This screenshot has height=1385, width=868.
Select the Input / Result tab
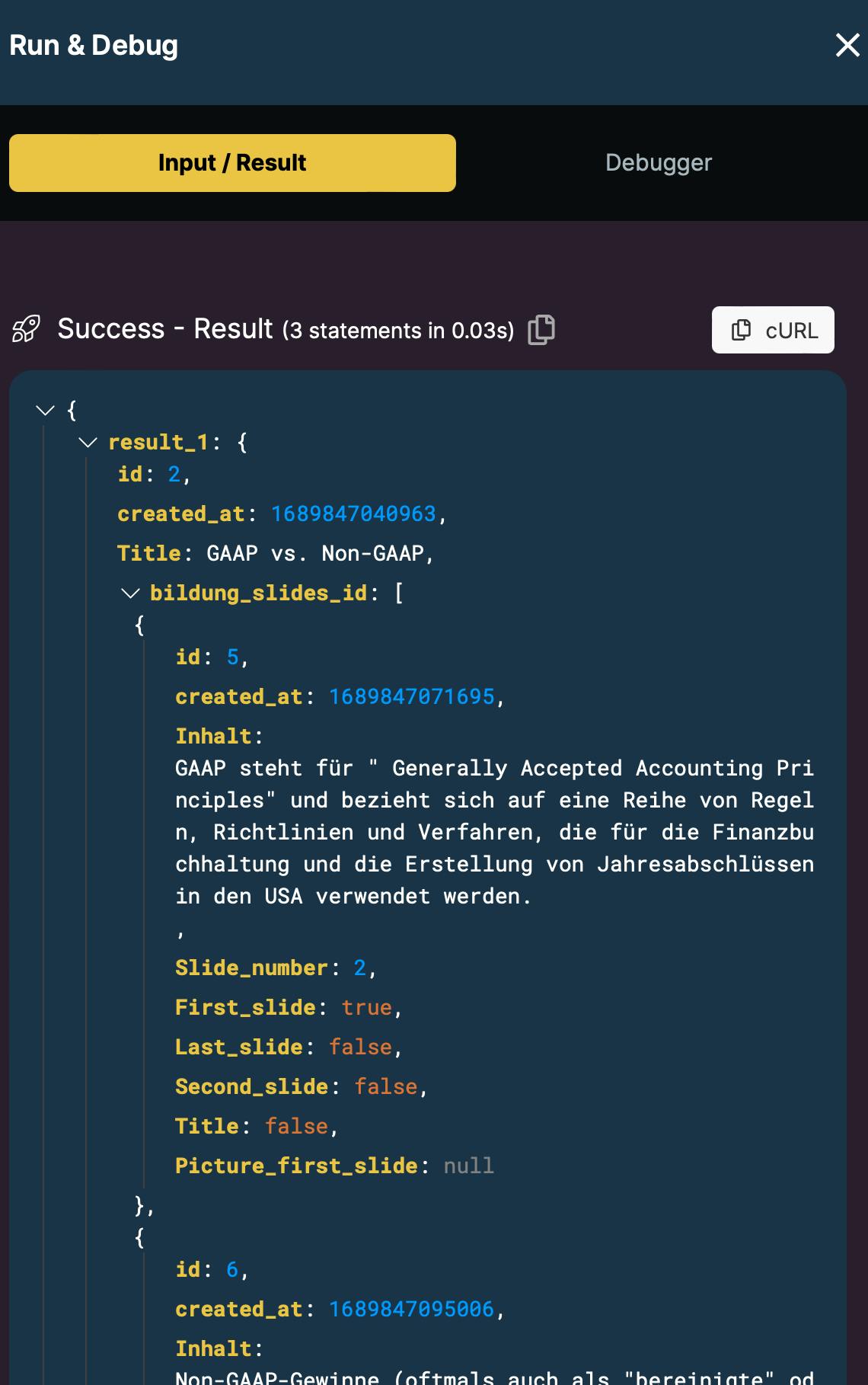[232, 163]
